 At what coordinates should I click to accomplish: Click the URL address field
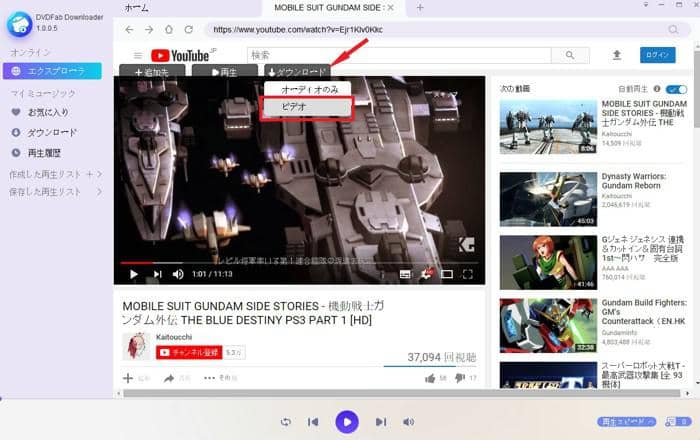tap(438, 29)
